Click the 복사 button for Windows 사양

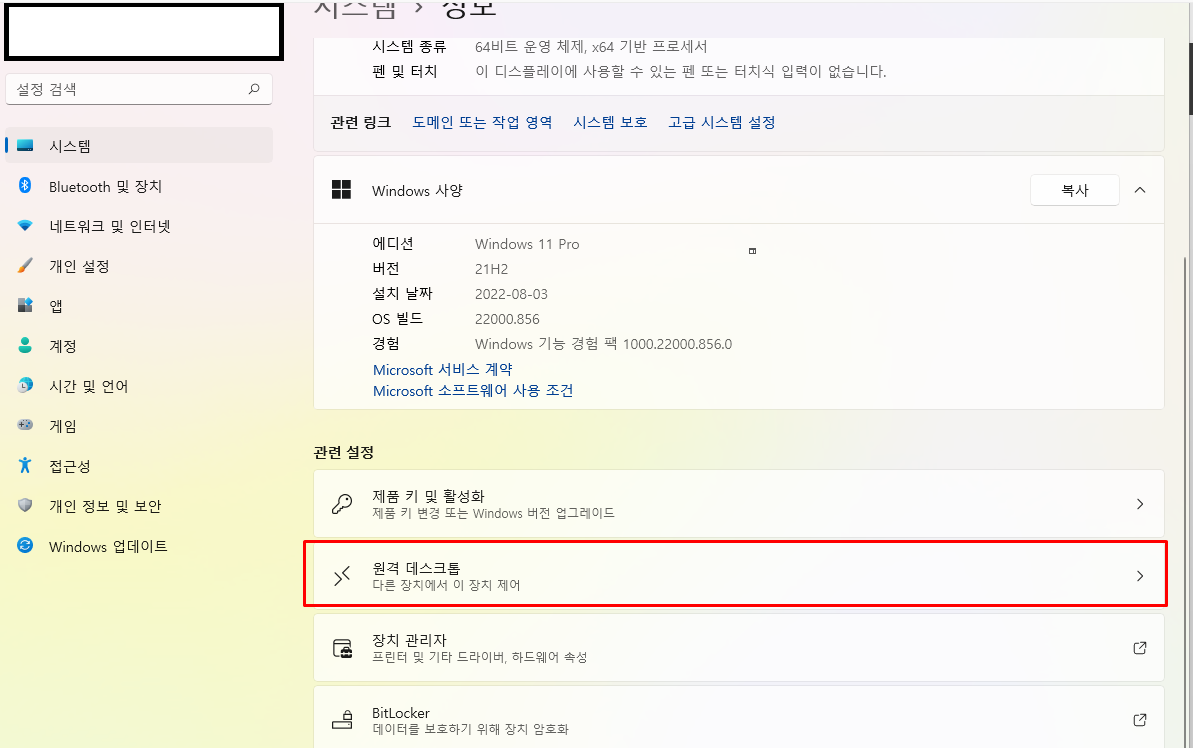tap(1074, 190)
